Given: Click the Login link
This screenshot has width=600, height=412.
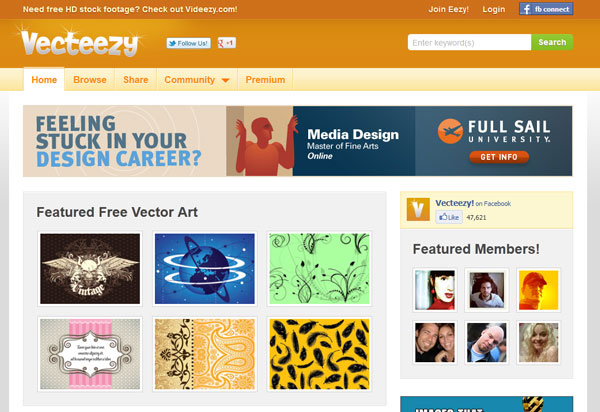Looking at the screenshot, I should point(494,9).
